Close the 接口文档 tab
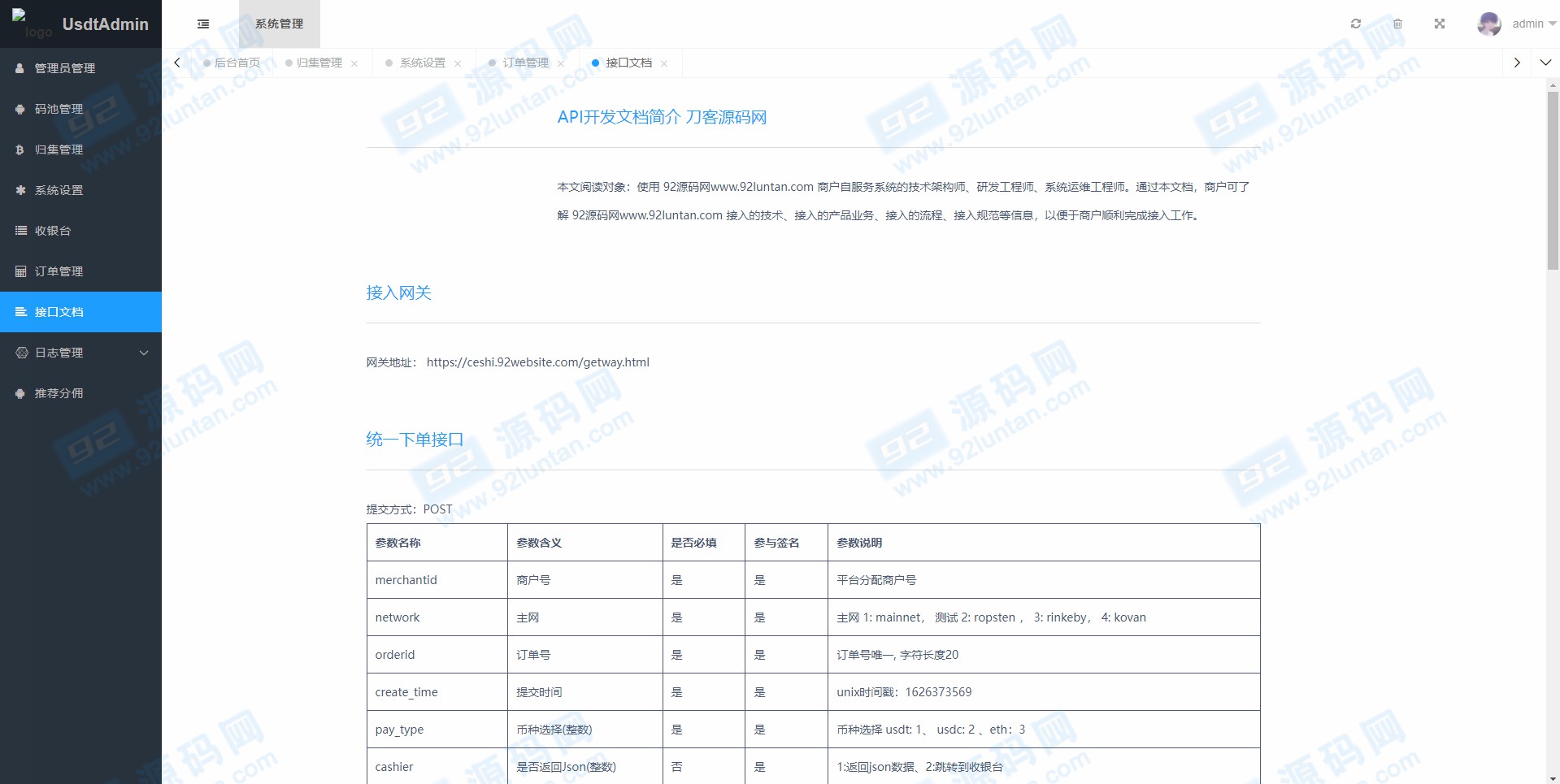 click(664, 63)
